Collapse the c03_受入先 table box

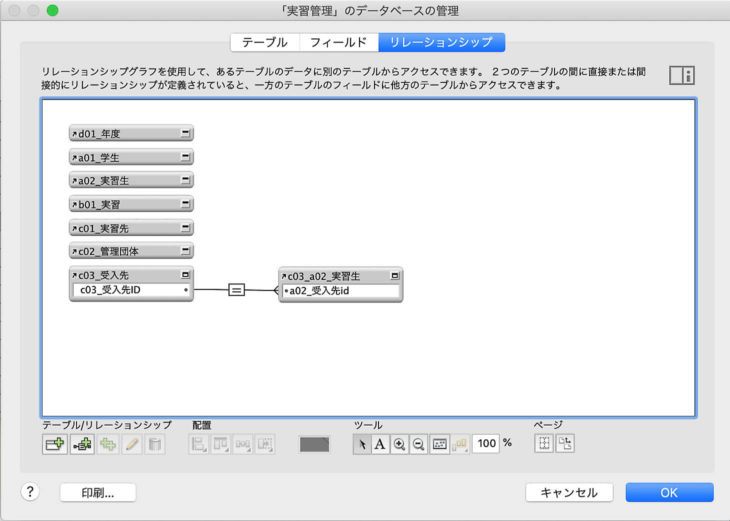(x=185, y=275)
